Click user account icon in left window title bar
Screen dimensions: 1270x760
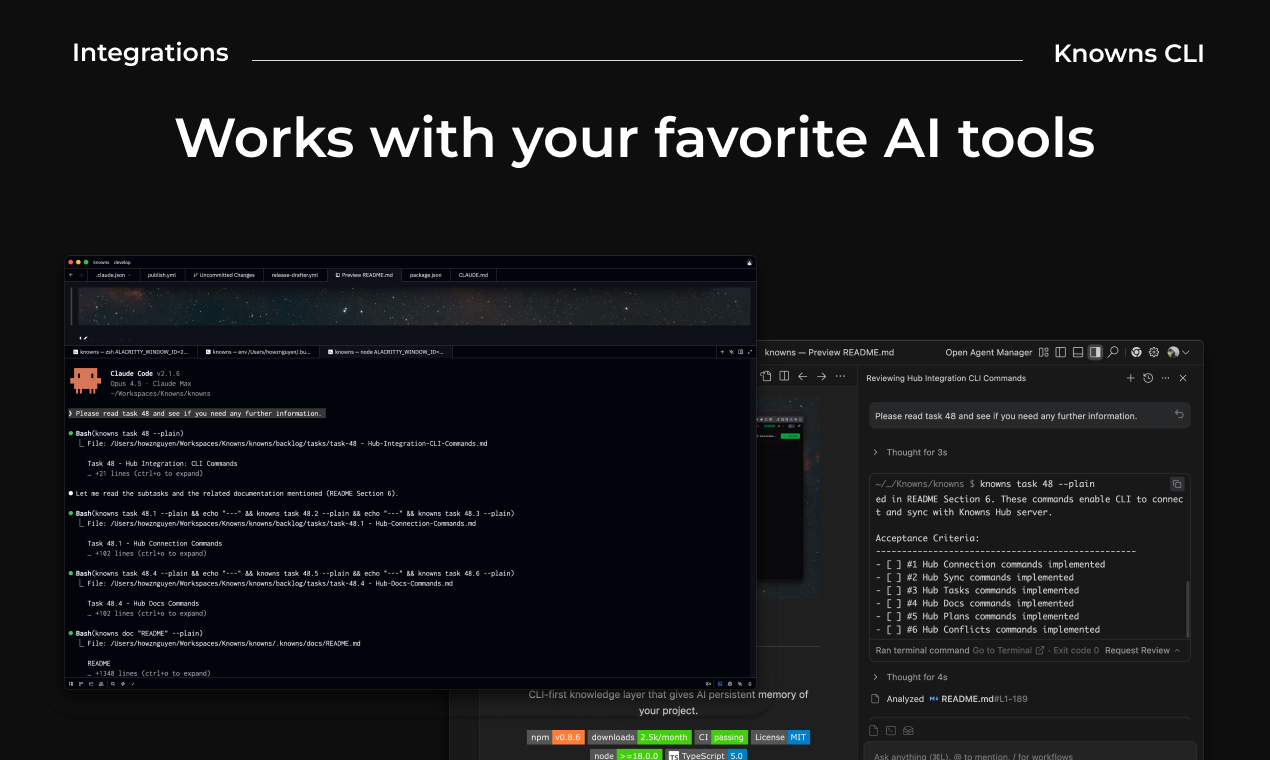point(749,262)
